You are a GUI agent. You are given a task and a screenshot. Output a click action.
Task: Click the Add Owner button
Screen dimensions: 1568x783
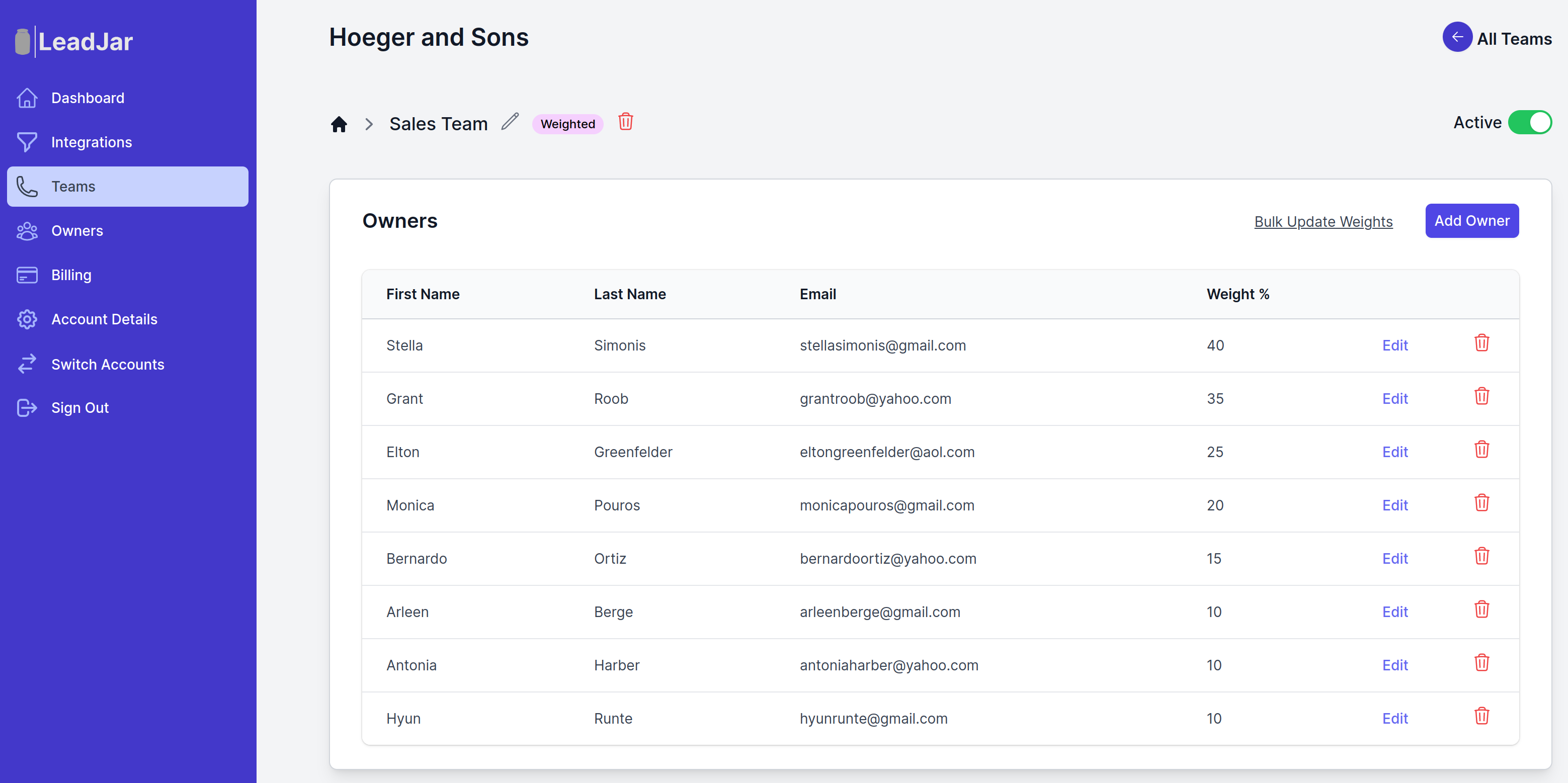1471,220
